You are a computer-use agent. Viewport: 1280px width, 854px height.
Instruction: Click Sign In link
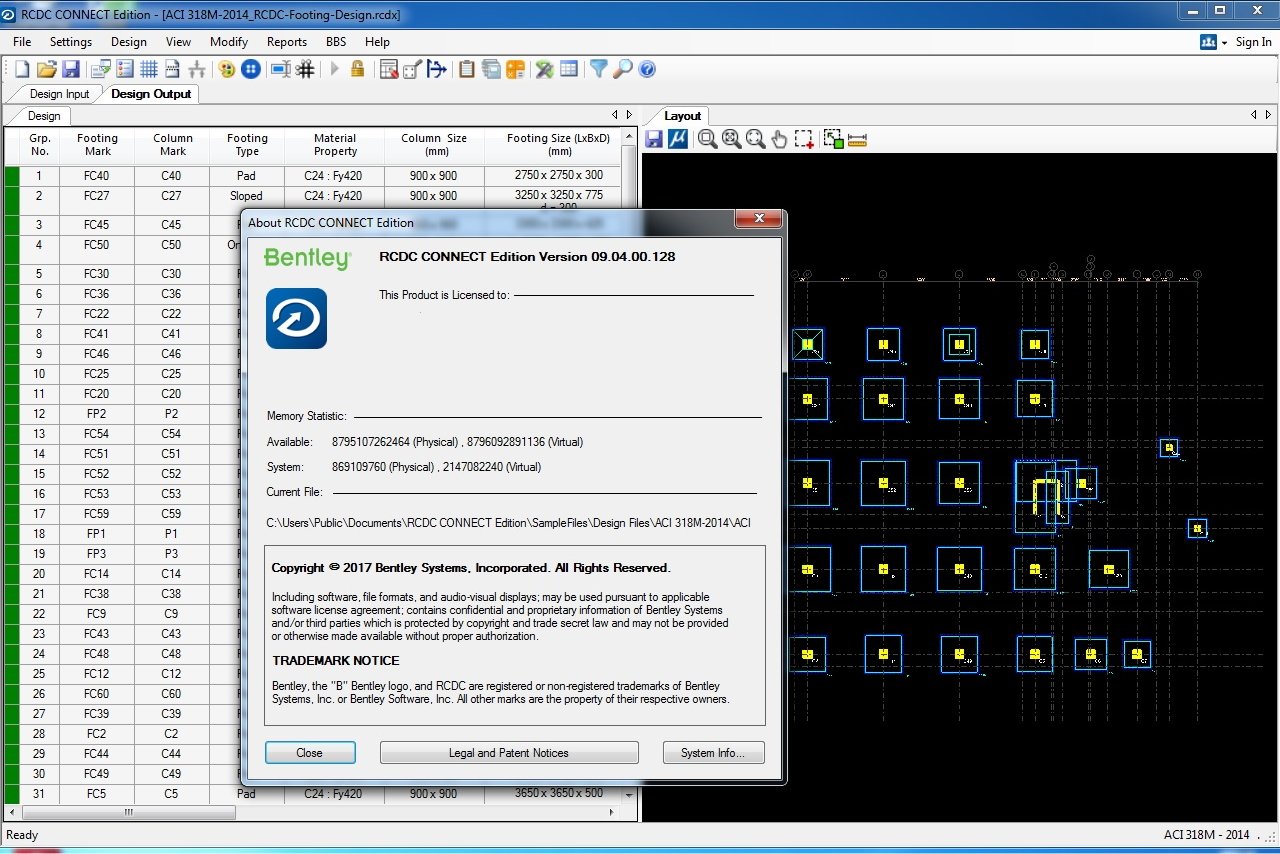(1254, 42)
